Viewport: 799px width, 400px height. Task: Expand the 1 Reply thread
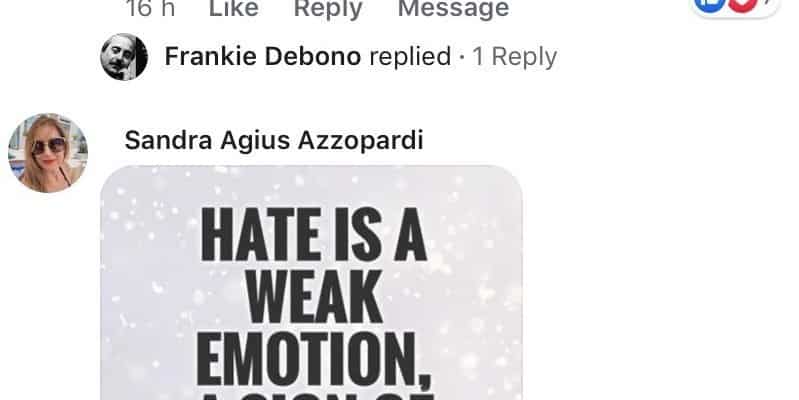click(515, 57)
